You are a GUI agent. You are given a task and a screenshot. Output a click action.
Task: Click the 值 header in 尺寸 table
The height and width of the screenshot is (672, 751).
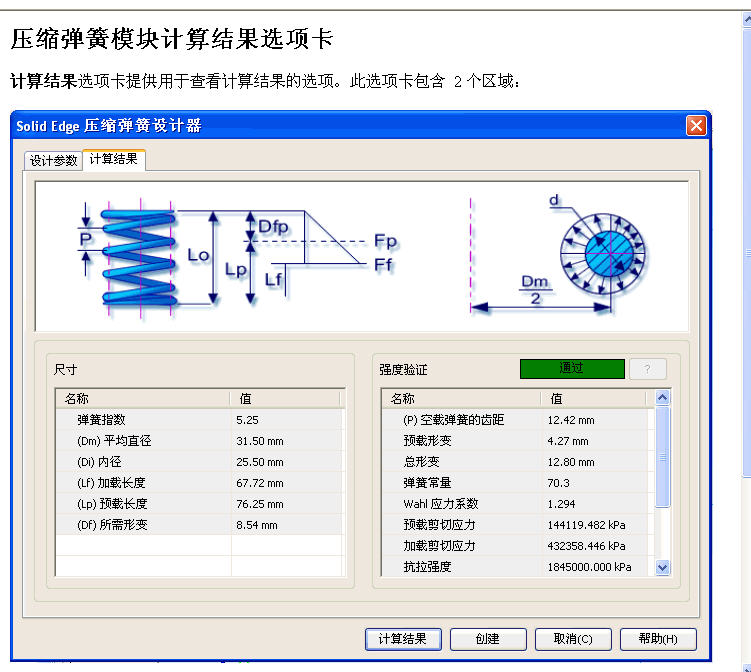(285, 399)
